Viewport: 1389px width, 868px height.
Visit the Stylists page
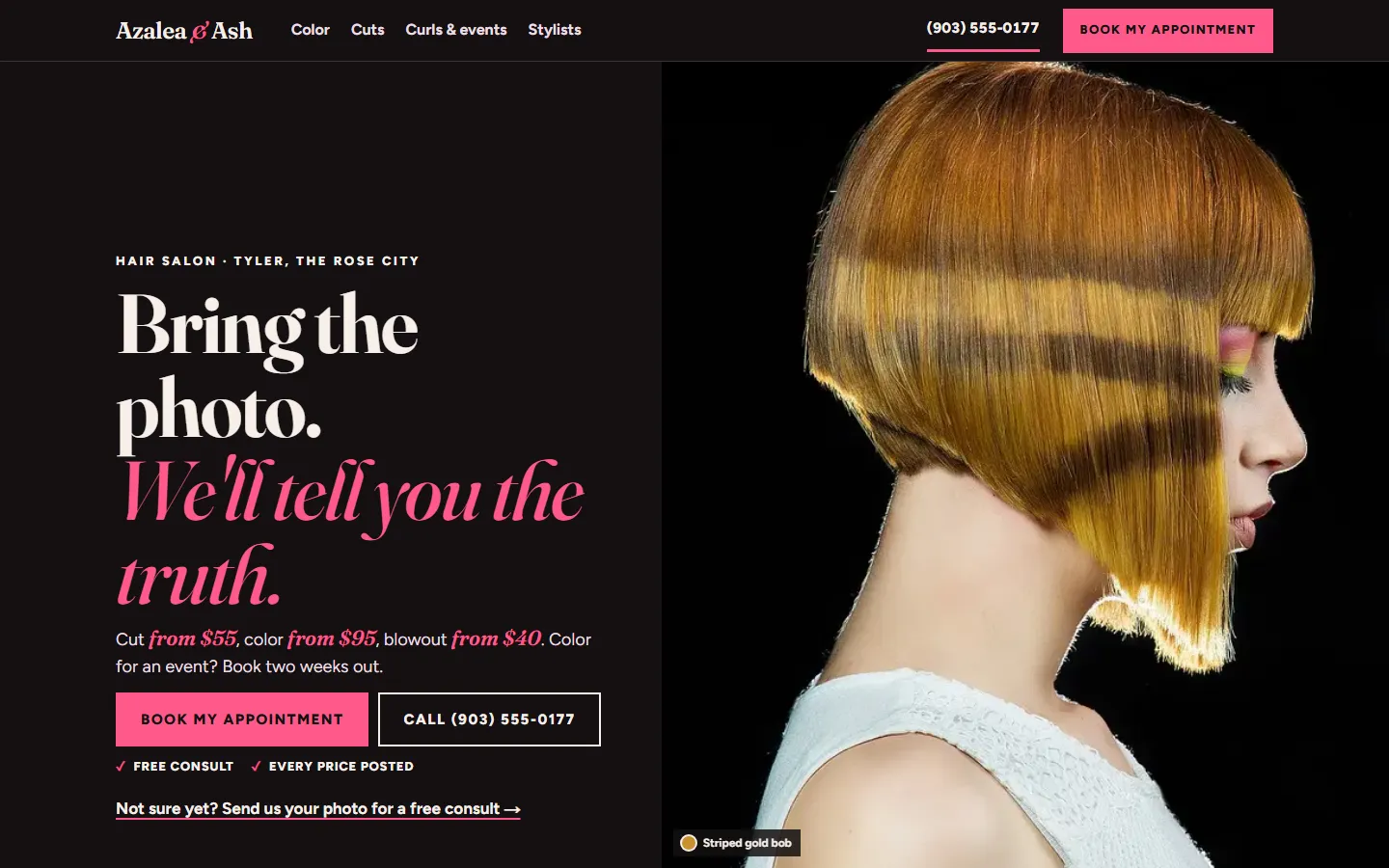click(555, 30)
